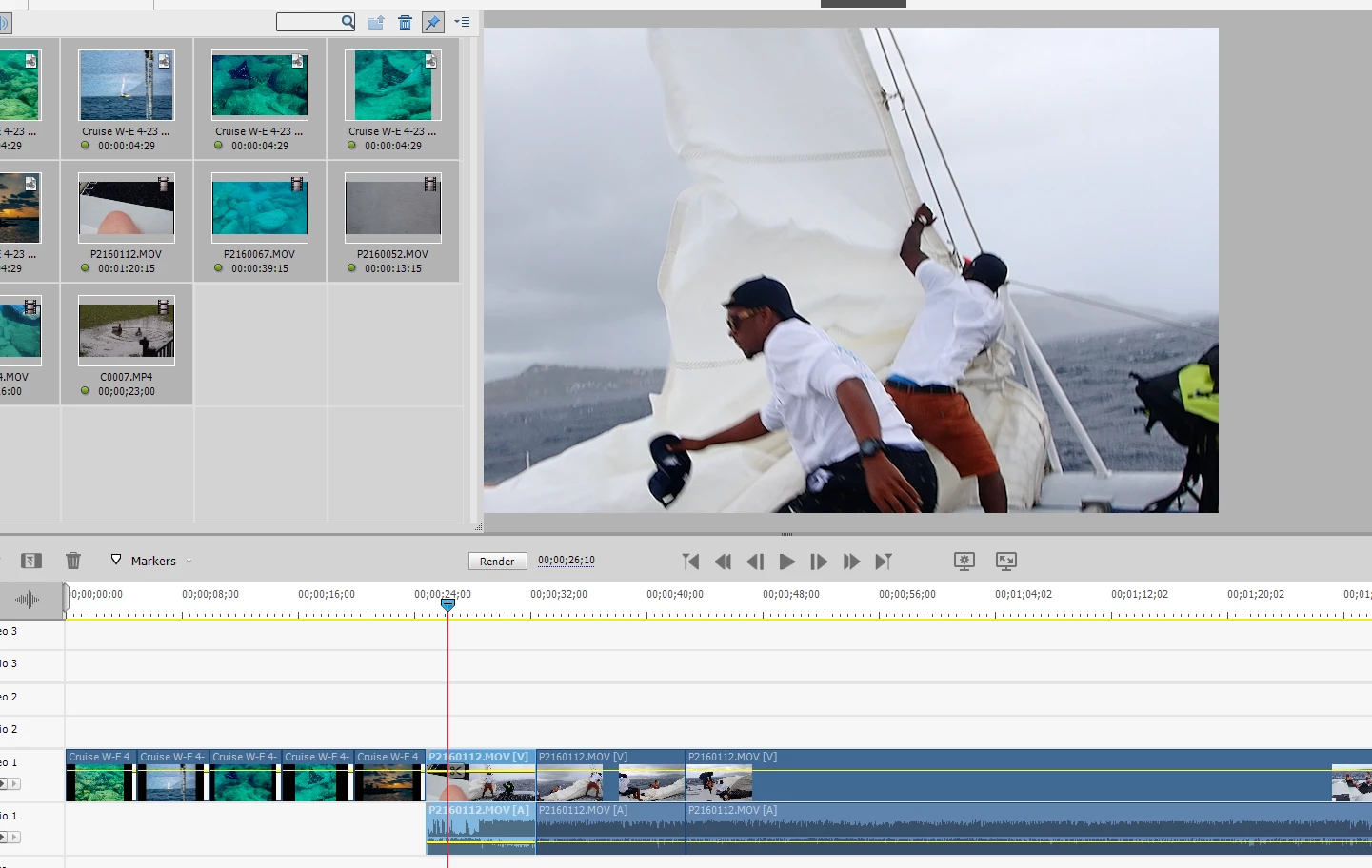Select the highlighted P2160112.MOV [A] audio clip
Screen dimensions: 1372x868
pos(481,828)
